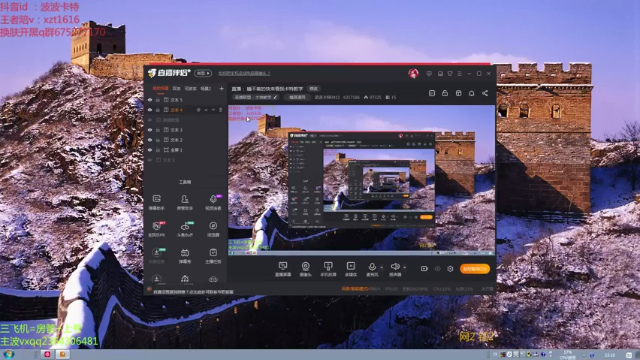Expand the speaker options arrow
Image resolution: width=640 pixels, height=360 pixels.
[x=404, y=268]
